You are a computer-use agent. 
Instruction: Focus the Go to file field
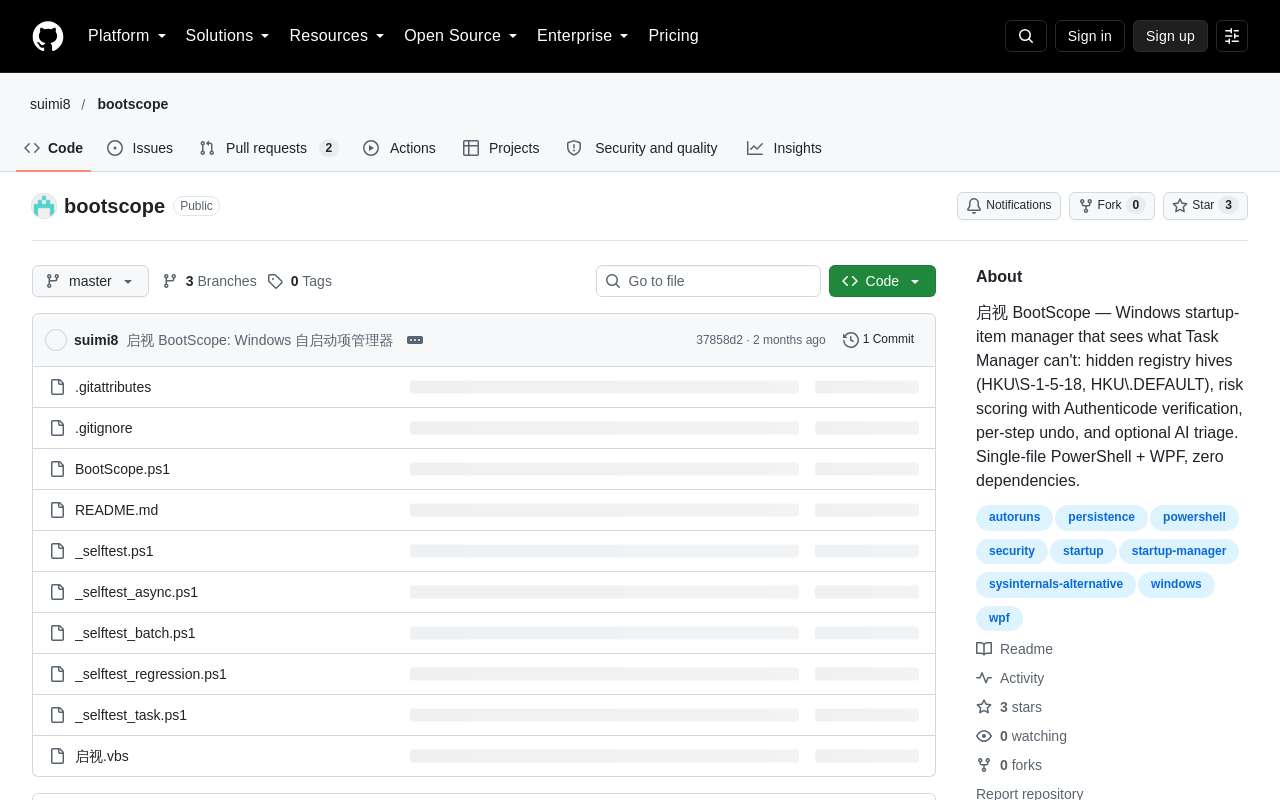point(708,281)
